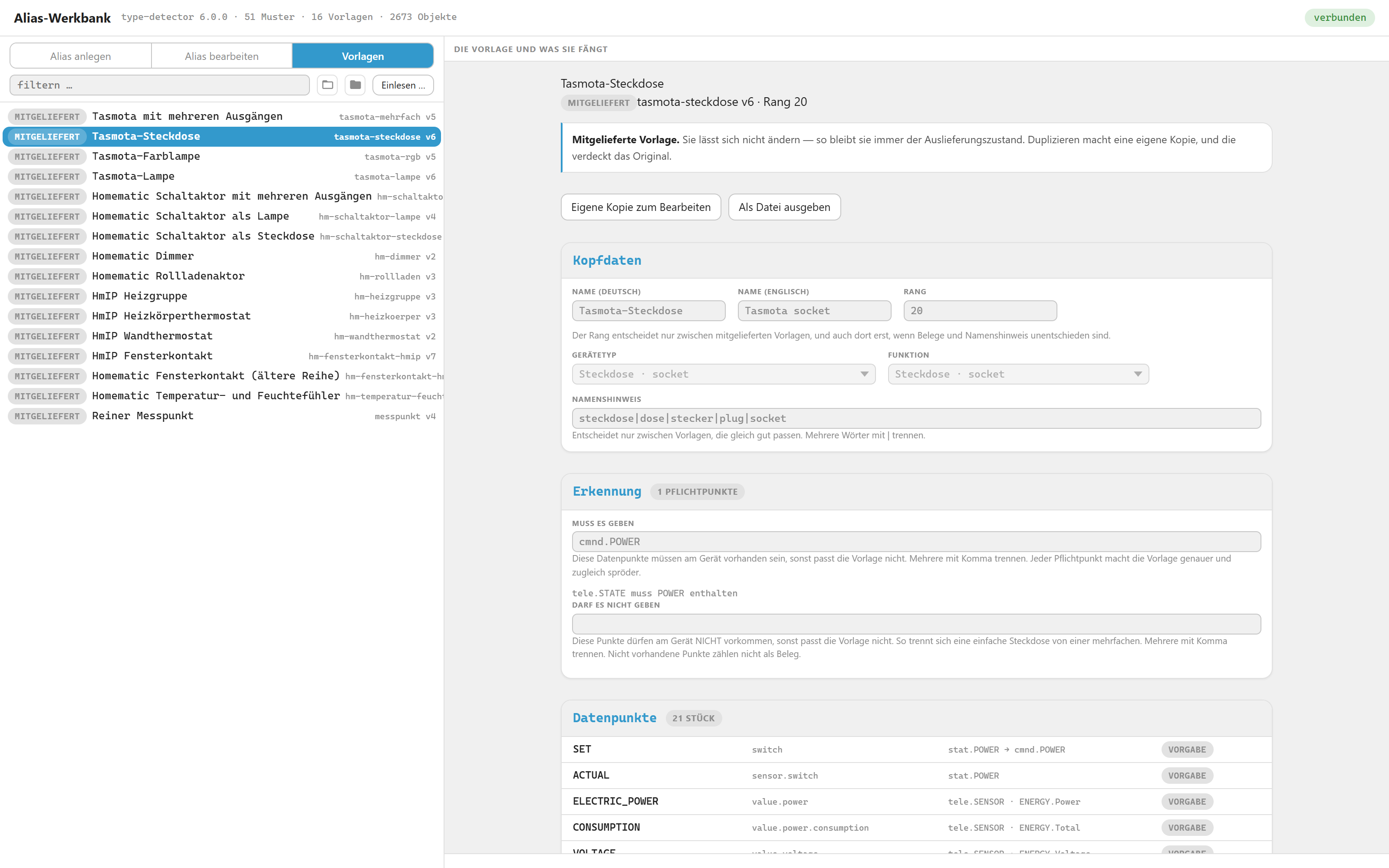Click the 'tele.STATE muss POWER enthalten' note

click(x=654, y=593)
